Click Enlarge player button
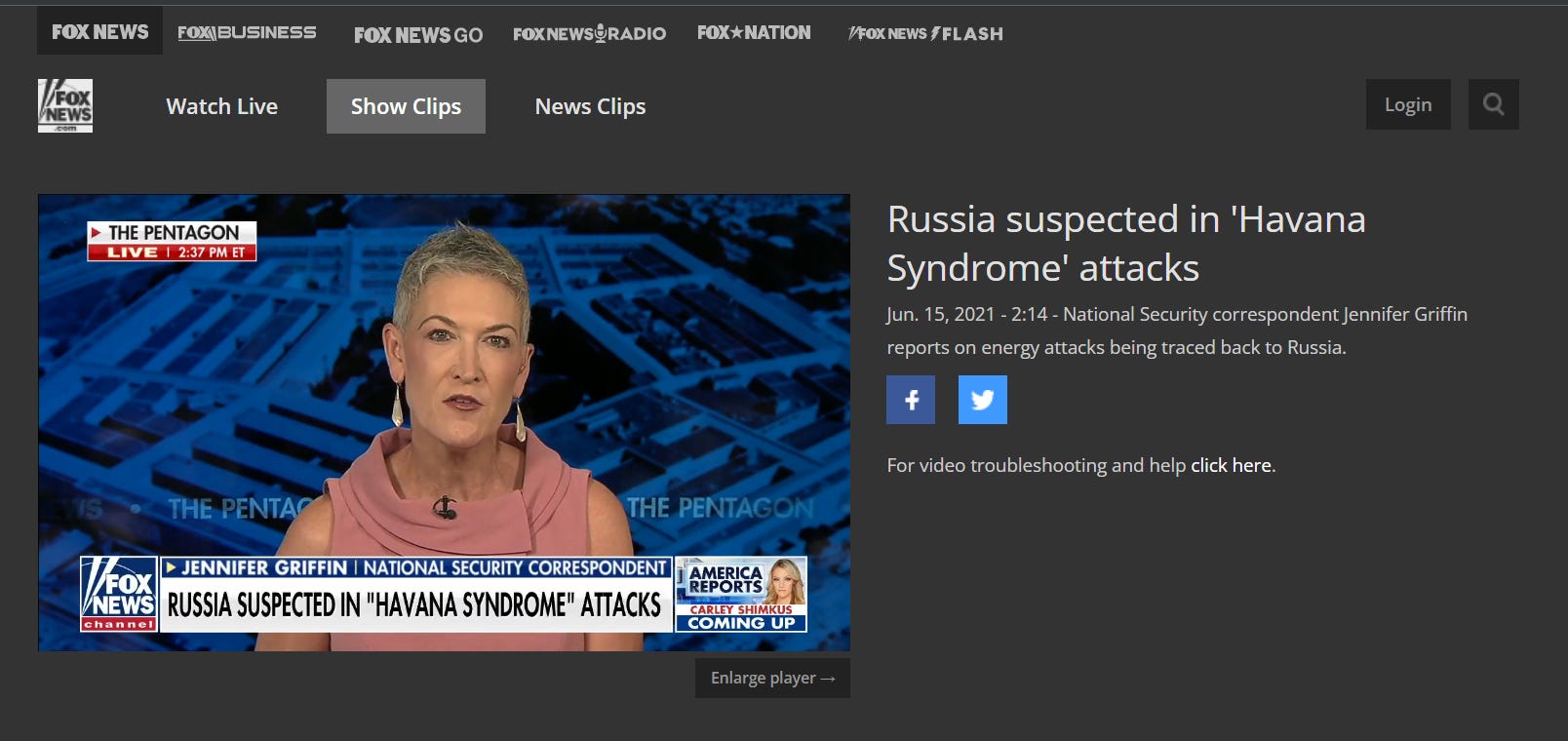 pos(772,678)
